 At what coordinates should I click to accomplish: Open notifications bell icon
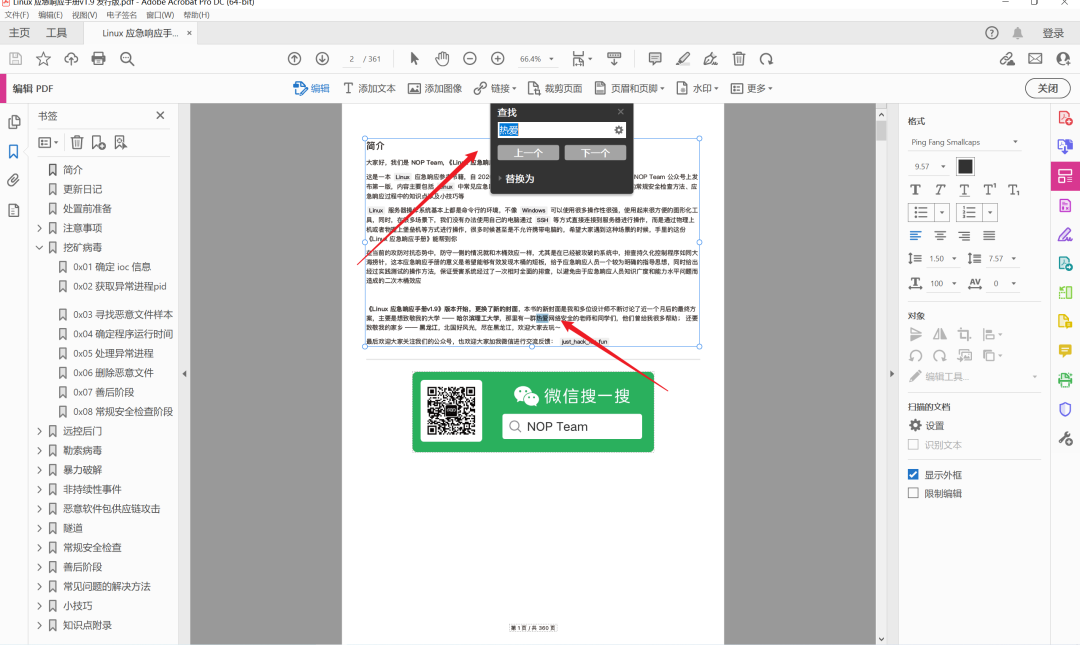tap(1017, 33)
